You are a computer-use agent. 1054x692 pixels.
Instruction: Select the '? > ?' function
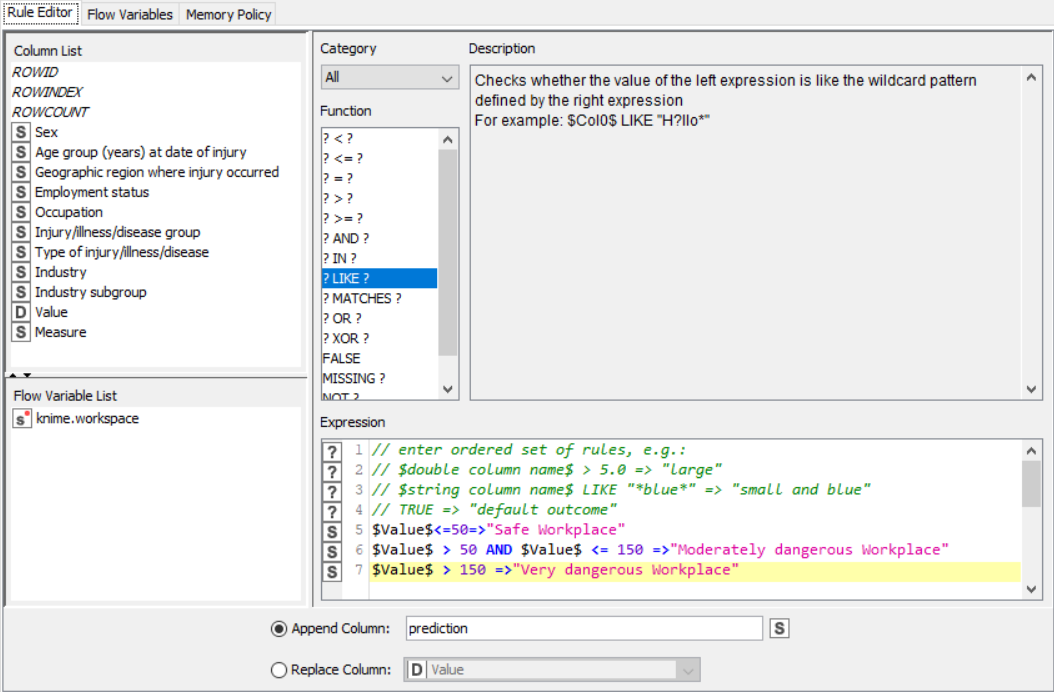pos(380,198)
